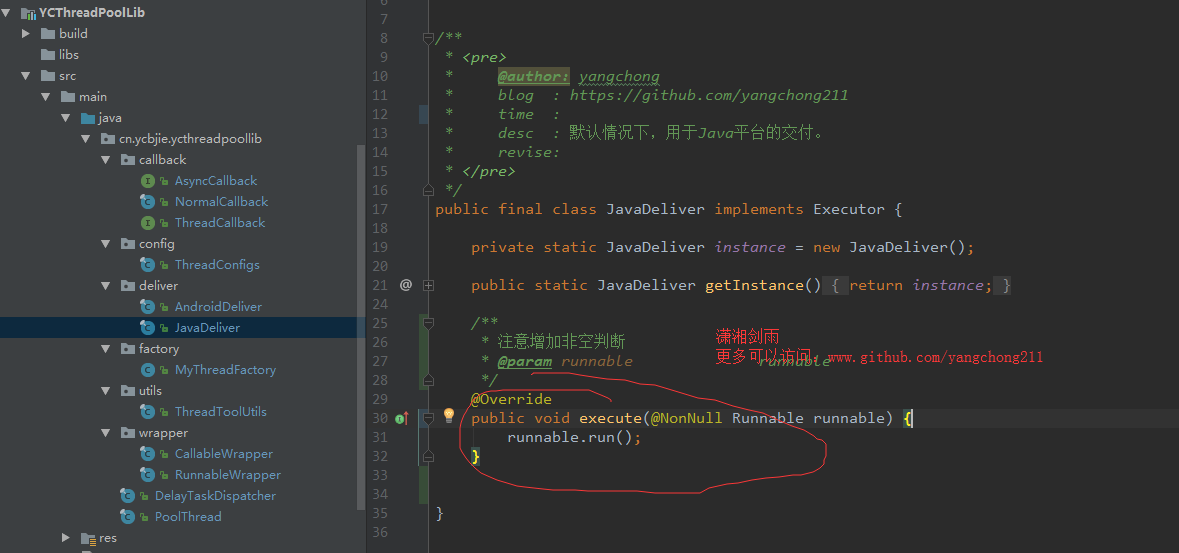Click the yellow intention lightbulb icon
The height and width of the screenshot is (553, 1179).
click(449, 415)
